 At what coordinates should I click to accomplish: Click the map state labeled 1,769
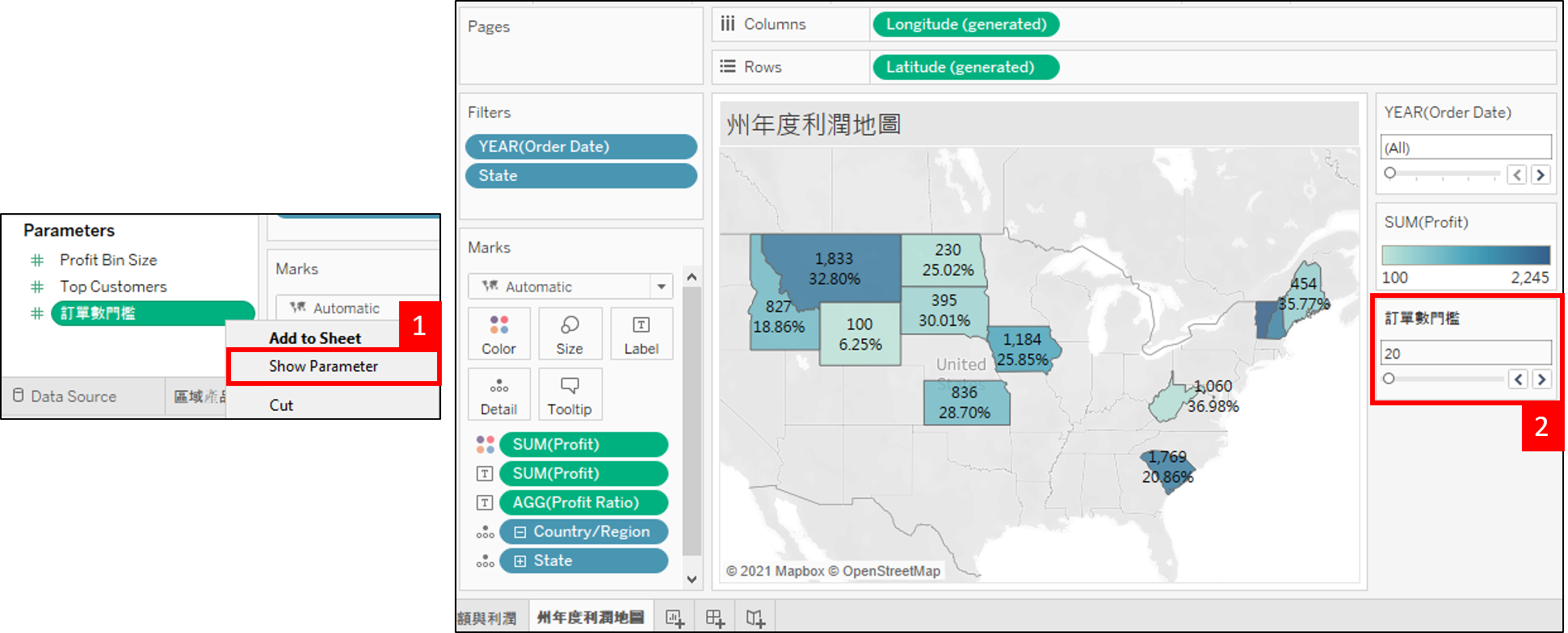pos(1167,470)
